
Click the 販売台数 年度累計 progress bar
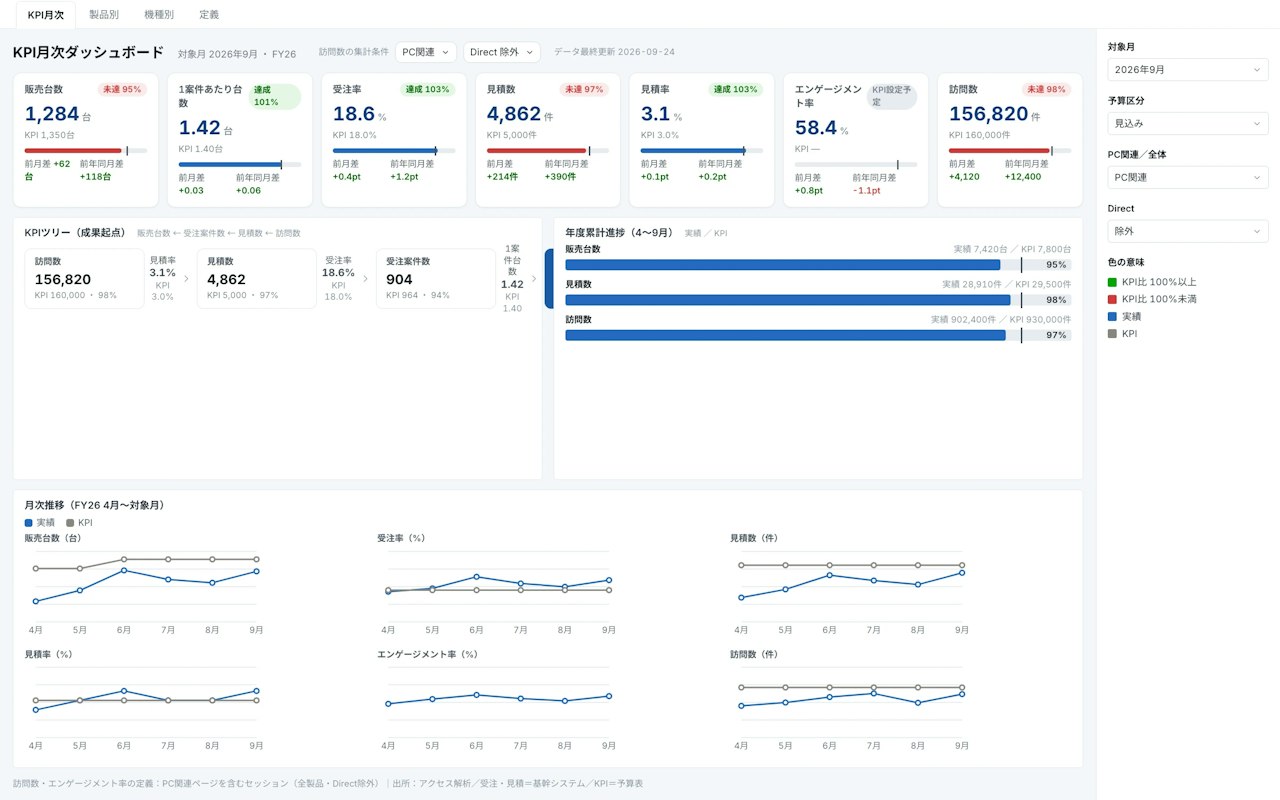pyautogui.click(x=818, y=265)
